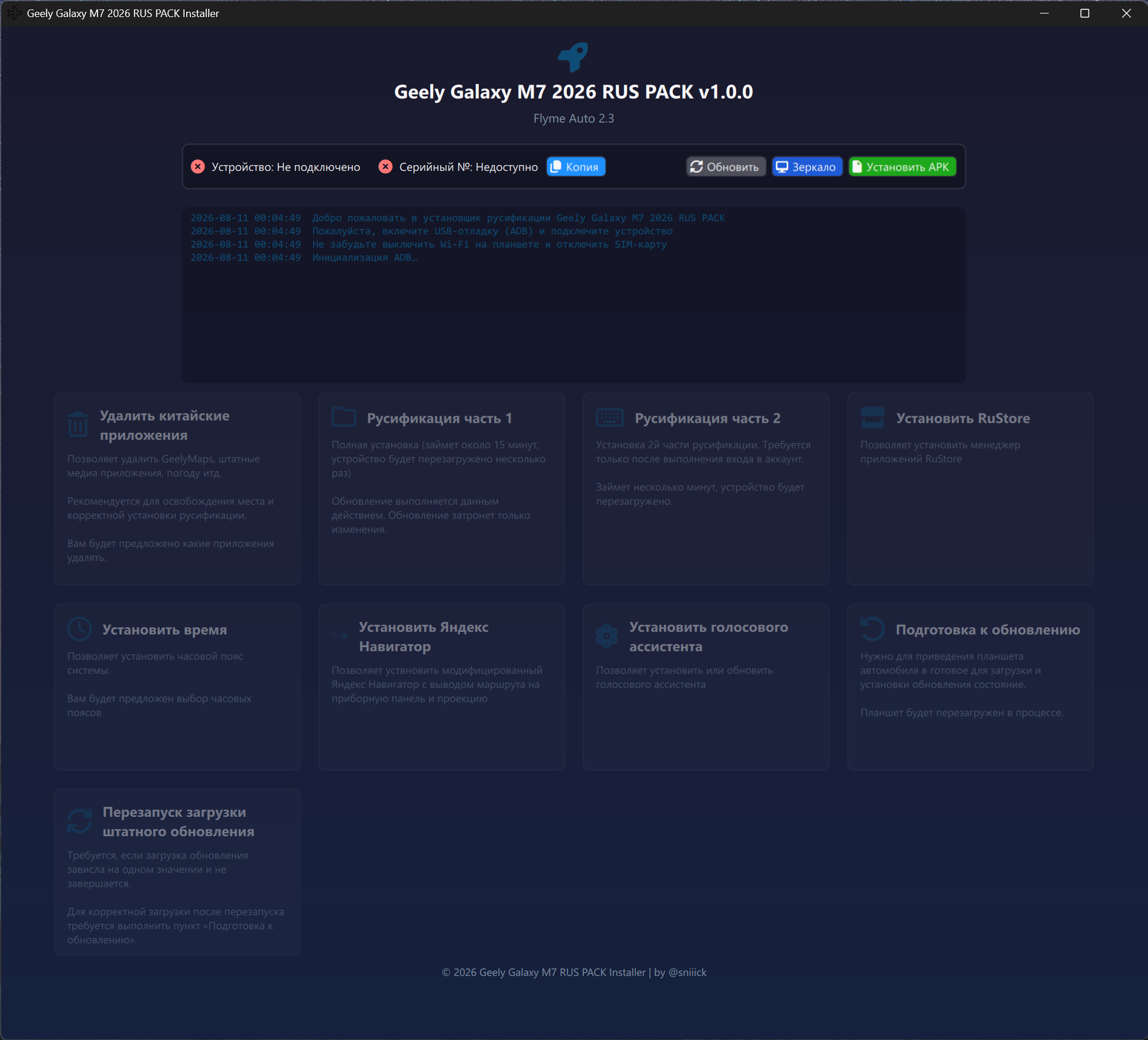Image resolution: width=1148 pixels, height=1040 pixels.
Task: Click the Устройство: Не подключено status
Action: 286,167
